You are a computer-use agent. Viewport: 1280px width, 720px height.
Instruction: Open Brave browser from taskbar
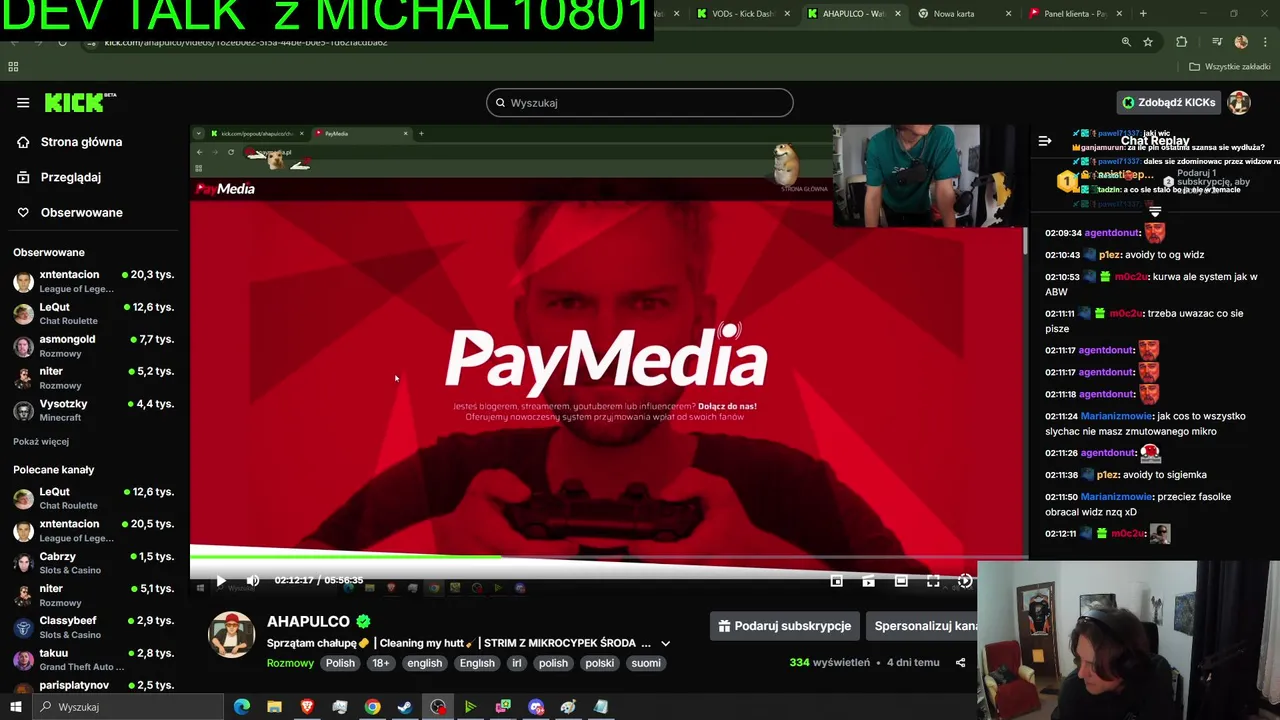pyautogui.click(x=307, y=707)
